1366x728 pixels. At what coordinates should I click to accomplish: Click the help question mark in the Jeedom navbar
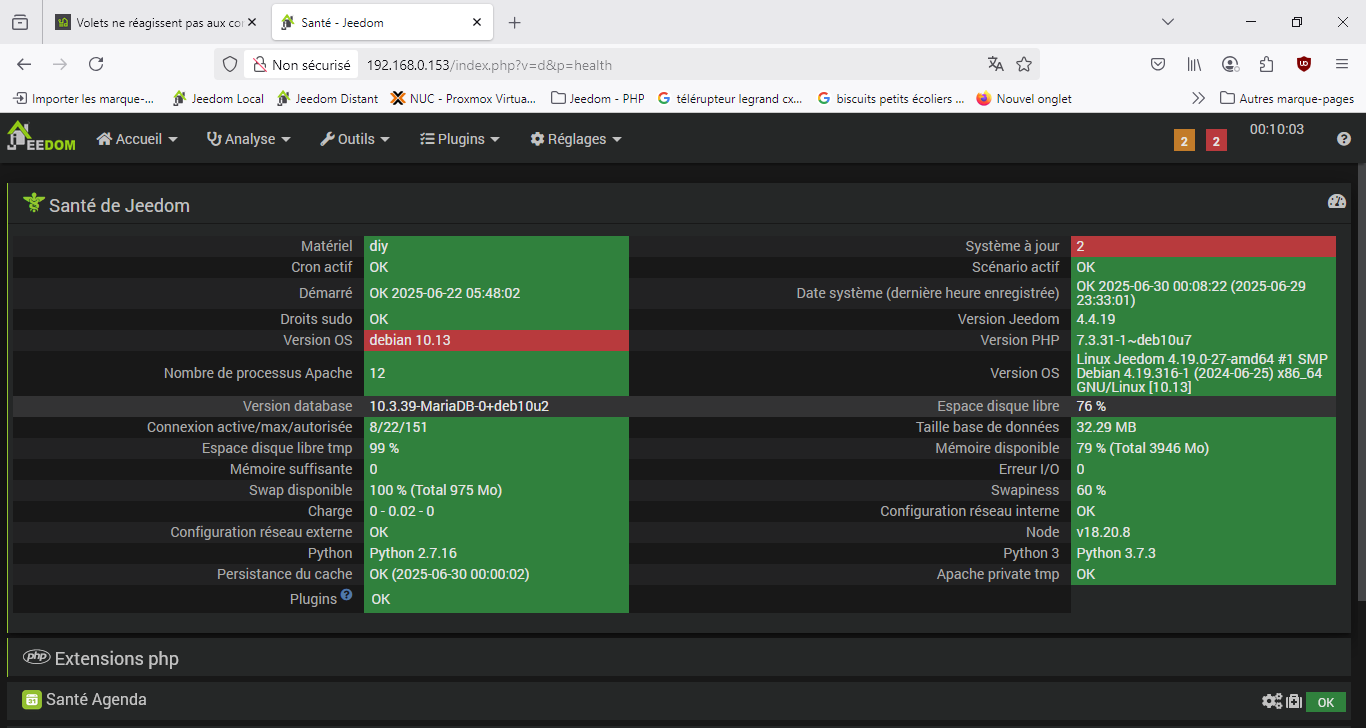pyautogui.click(x=1344, y=139)
